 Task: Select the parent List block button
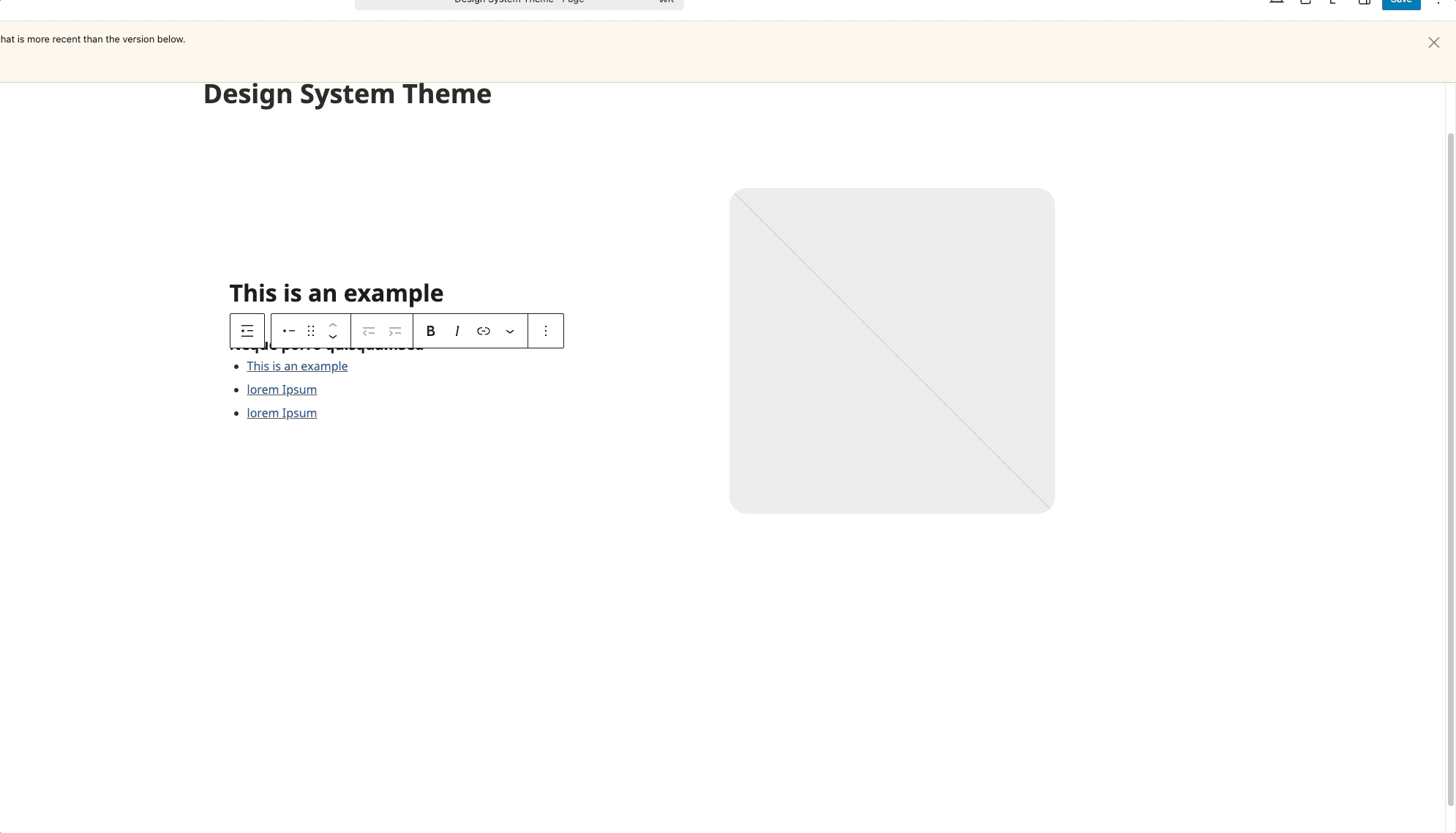[247, 331]
